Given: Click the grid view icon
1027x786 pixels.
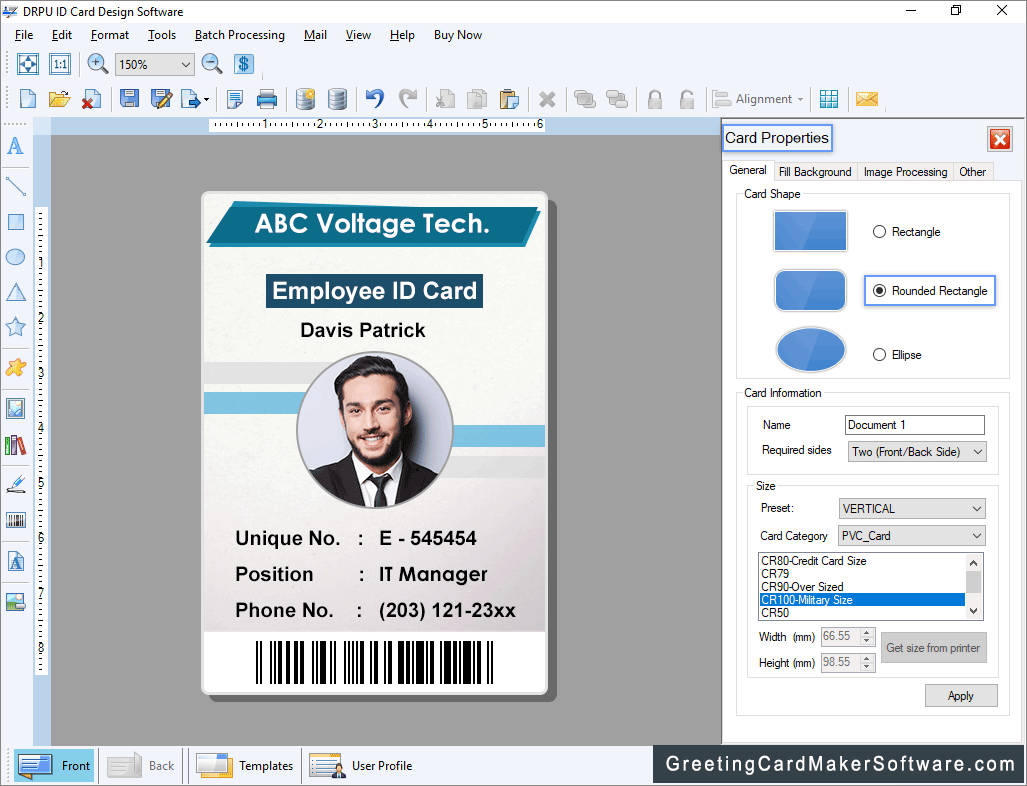Looking at the screenshot, I should (829, 99).
